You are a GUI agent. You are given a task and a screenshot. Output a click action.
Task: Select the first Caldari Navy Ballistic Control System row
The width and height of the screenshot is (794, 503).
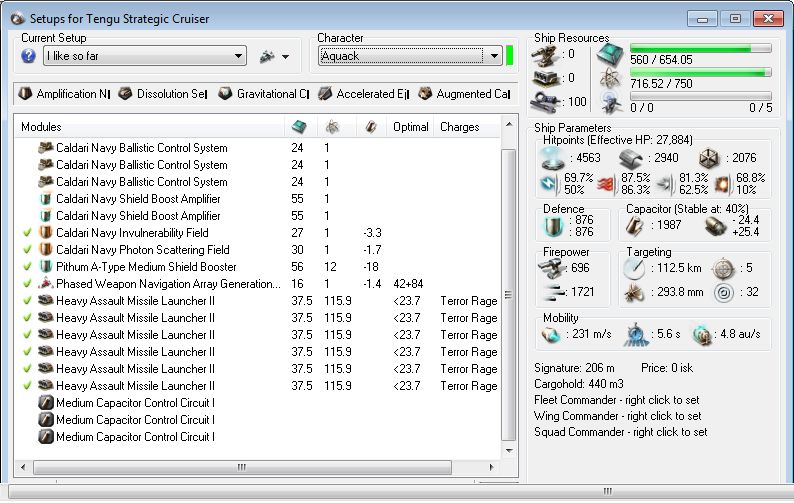point(258,147)
